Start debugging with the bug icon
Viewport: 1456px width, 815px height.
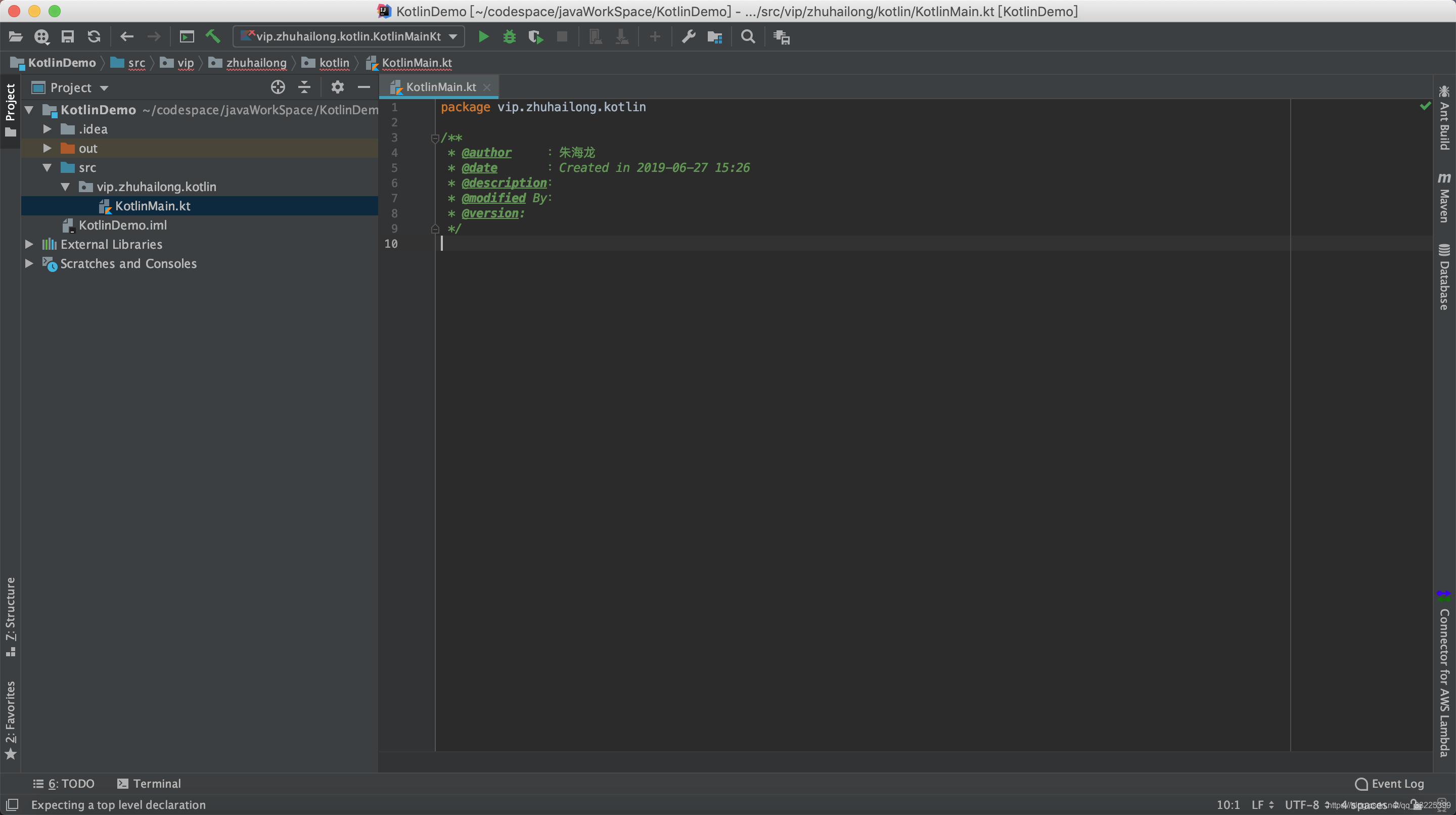click(x=509, y=37)
